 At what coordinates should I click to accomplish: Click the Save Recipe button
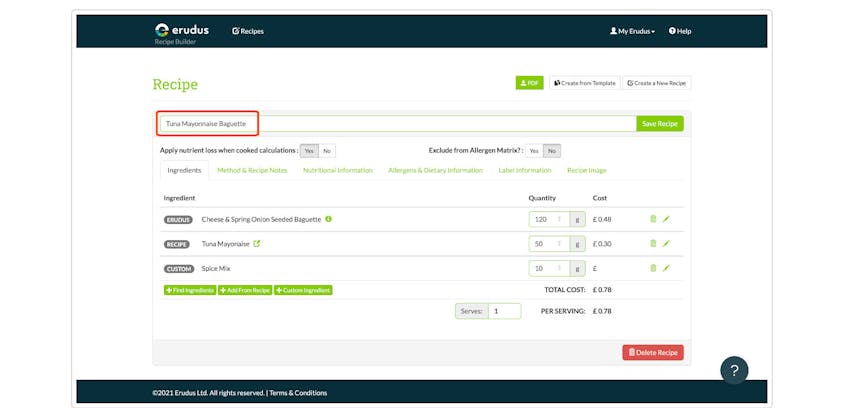click(660, 124)
